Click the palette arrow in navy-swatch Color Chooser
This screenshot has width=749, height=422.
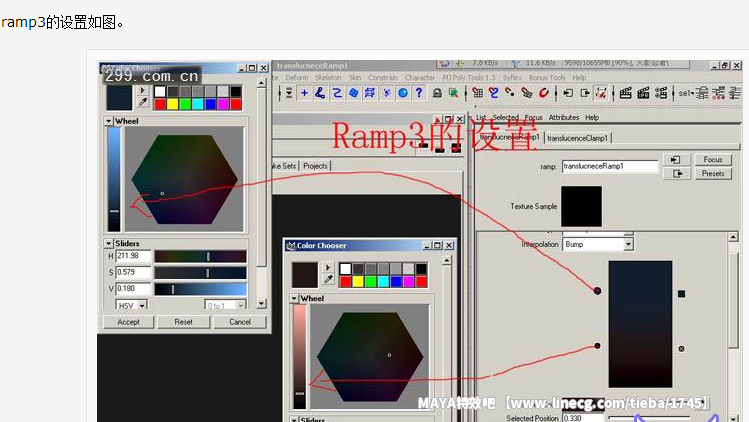pos(142,90)
